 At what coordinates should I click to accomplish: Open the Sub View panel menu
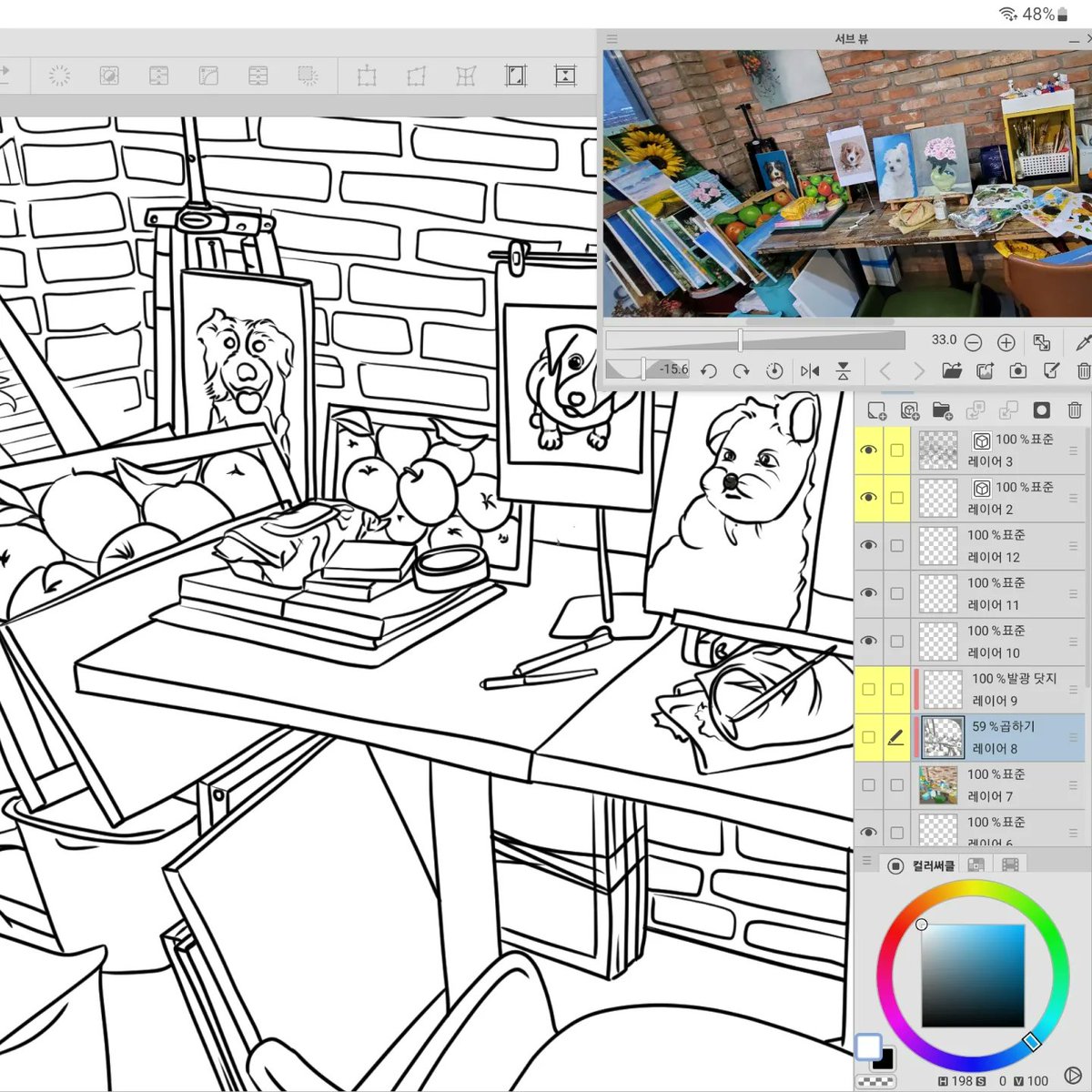pyautogui.click(x=612, y=39)
